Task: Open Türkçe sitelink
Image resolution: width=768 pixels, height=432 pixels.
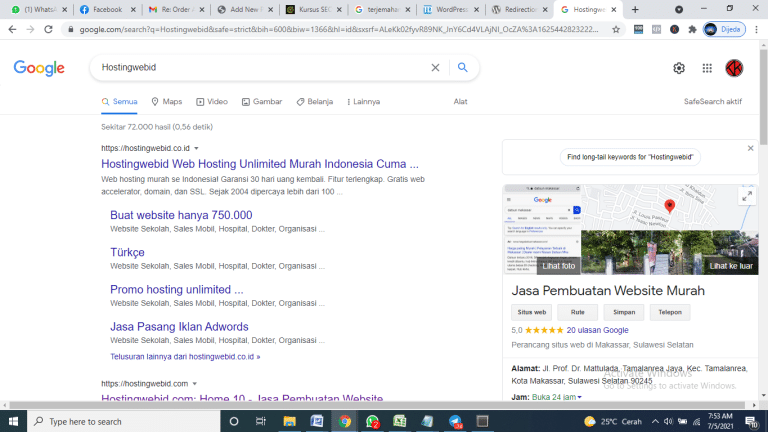Action: click(127, 252)
